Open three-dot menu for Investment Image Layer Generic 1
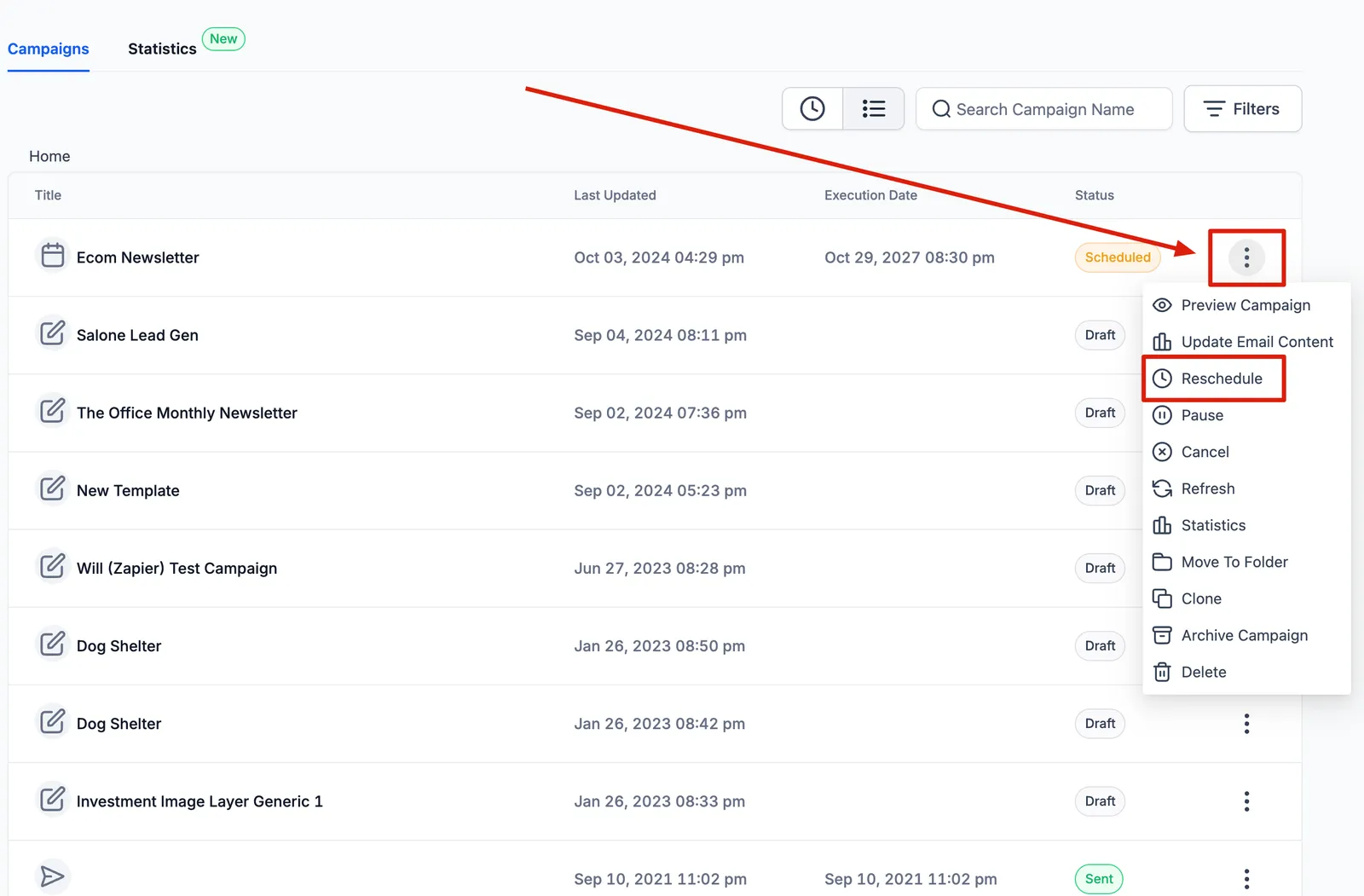Image resolution: width=1364 pixels, height=896 pixels. 1246,801
